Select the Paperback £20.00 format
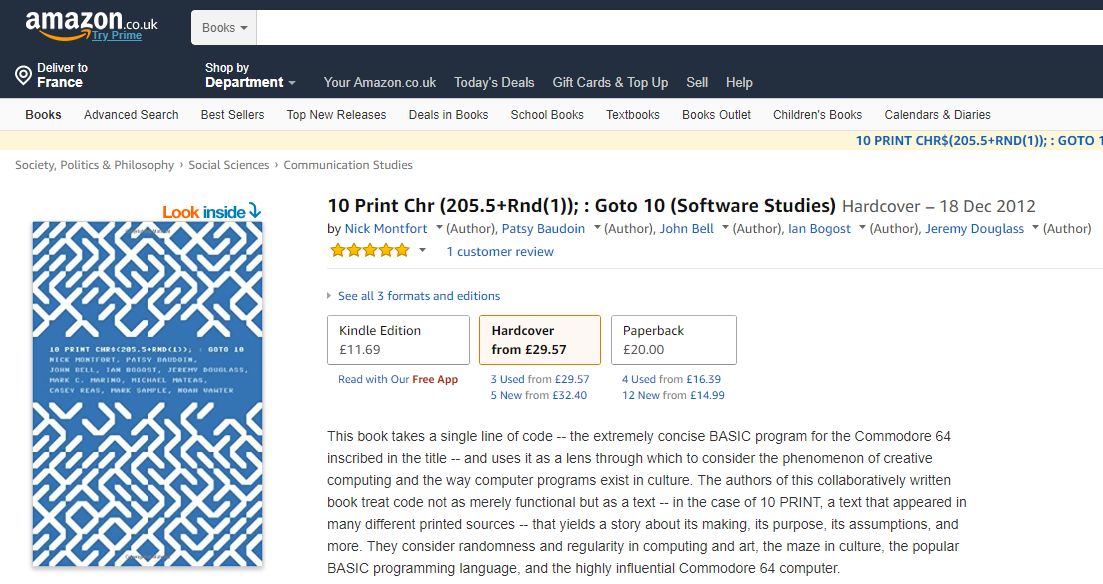The width and height of the screenshot is (1103, 584). click(x=673, y=340)
